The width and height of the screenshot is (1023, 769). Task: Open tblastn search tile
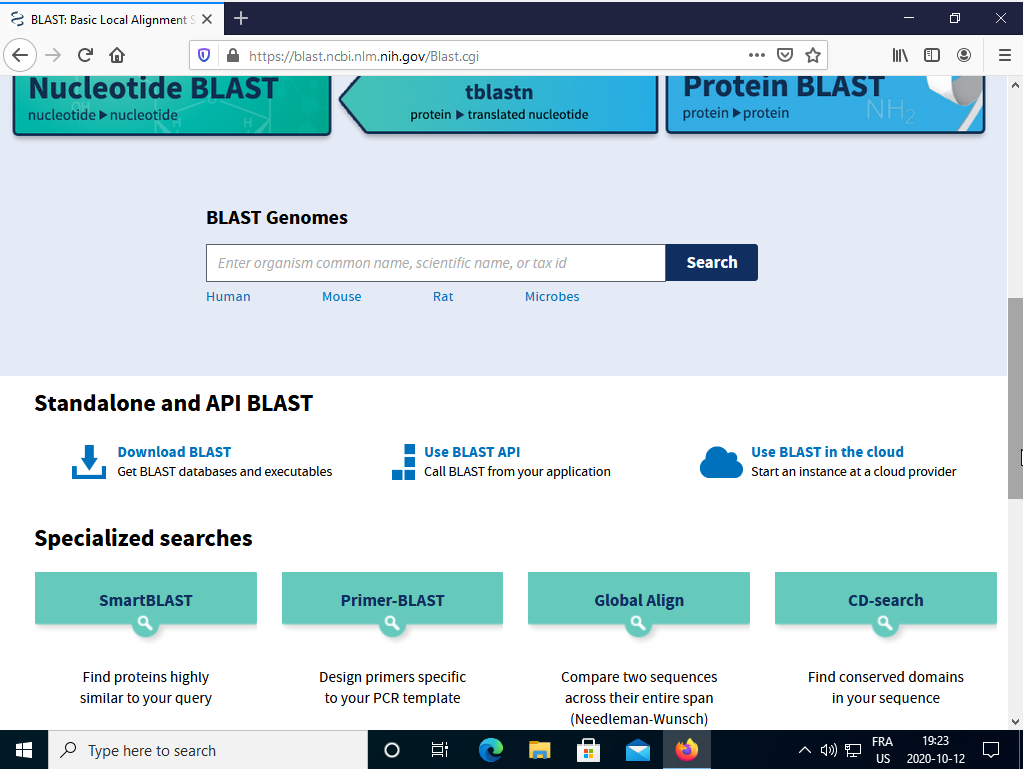point(499,103)
